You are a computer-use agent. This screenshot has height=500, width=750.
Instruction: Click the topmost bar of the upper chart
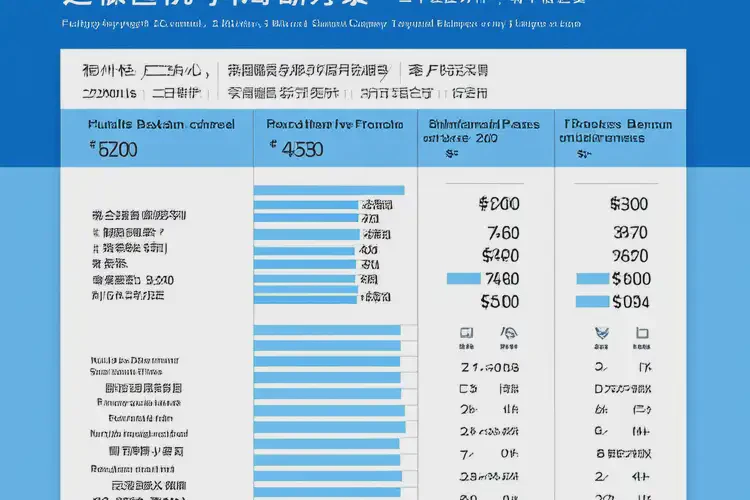329,190
